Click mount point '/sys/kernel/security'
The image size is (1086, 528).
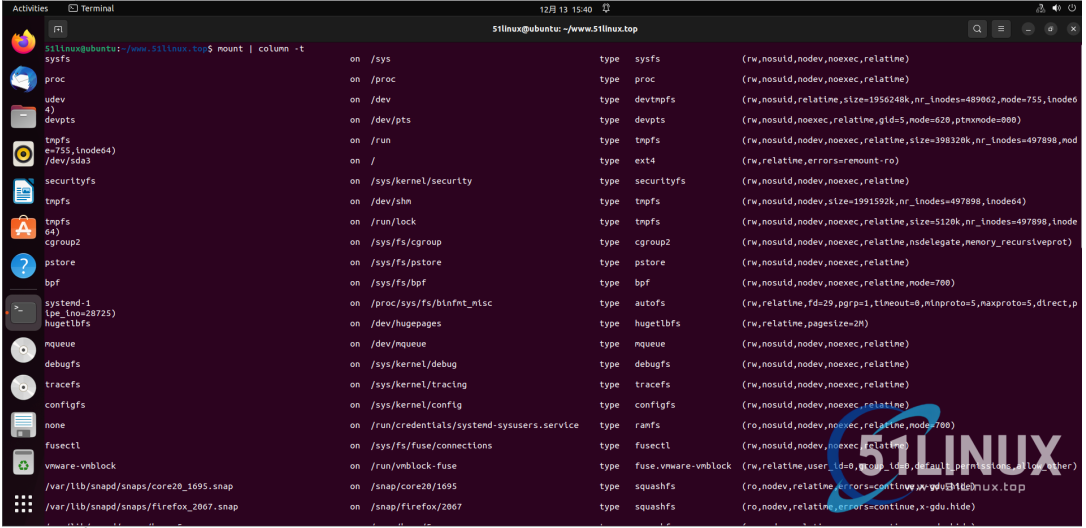pos(421,181)
